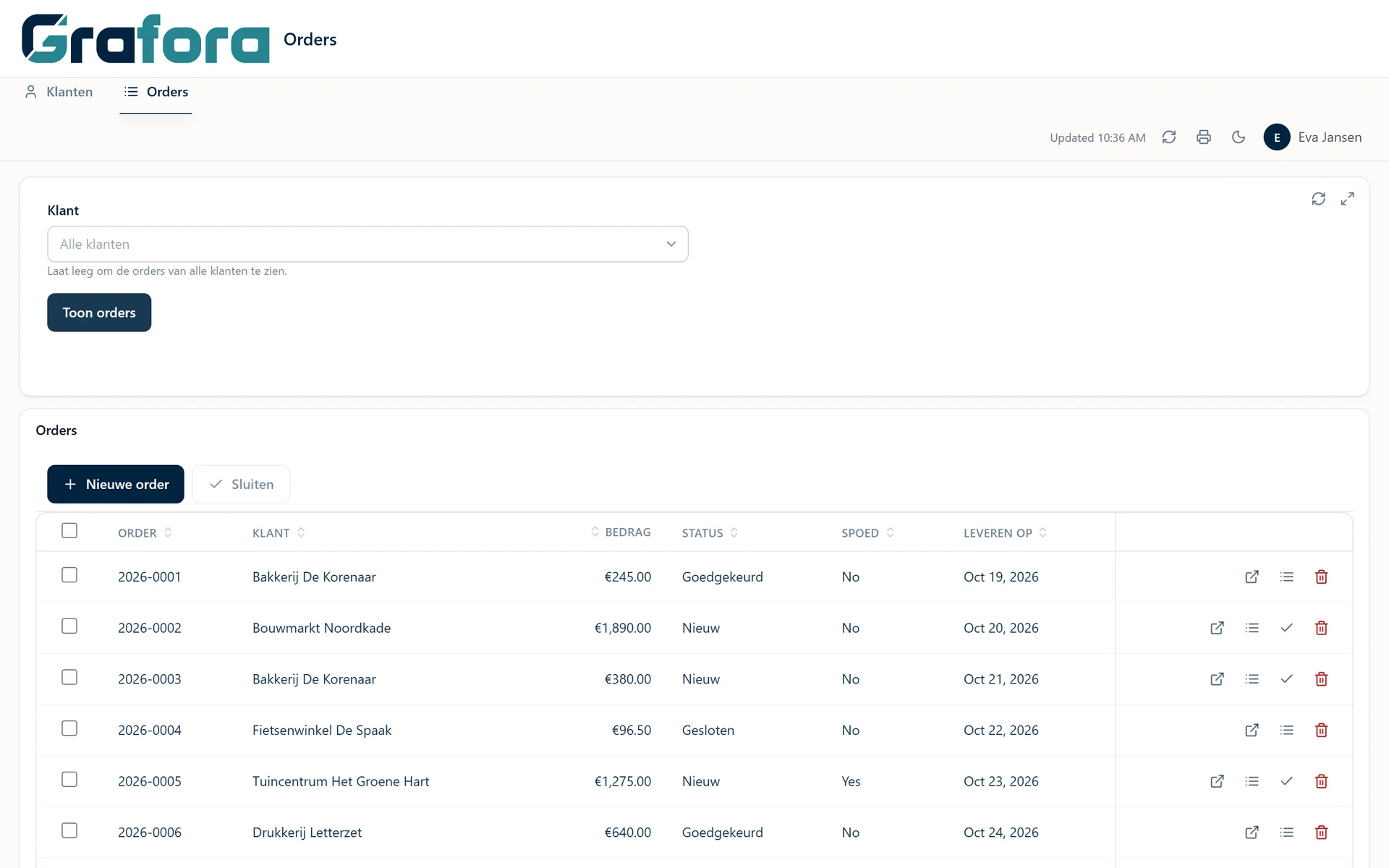Delete order 2026-0001
Viewport: 1389px width, 868px height.
pyautogui.click(x=1321, y=577)
